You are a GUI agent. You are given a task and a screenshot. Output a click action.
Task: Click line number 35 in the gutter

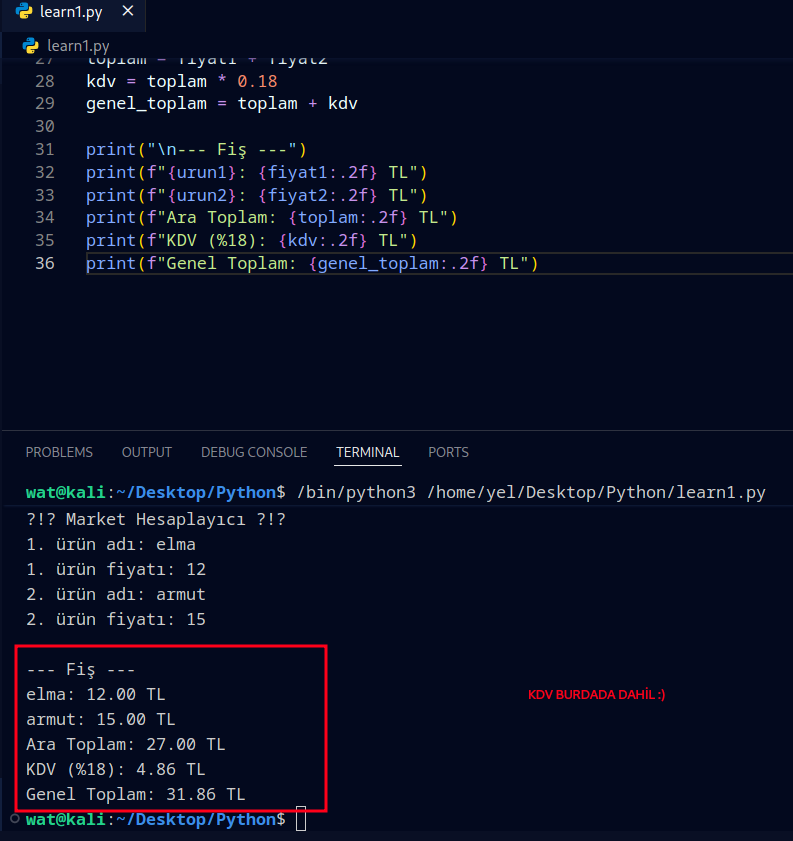45,240
